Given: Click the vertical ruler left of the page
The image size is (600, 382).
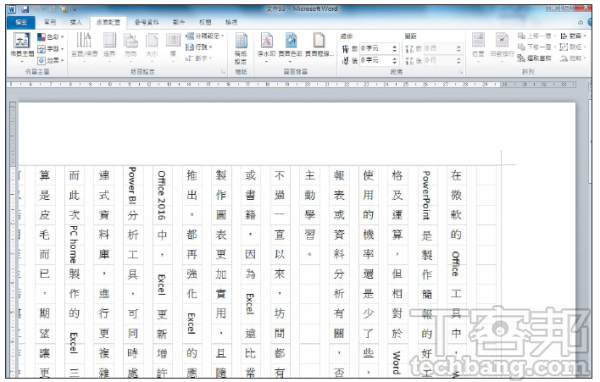Looking at the screenshot, I should 12,240.
